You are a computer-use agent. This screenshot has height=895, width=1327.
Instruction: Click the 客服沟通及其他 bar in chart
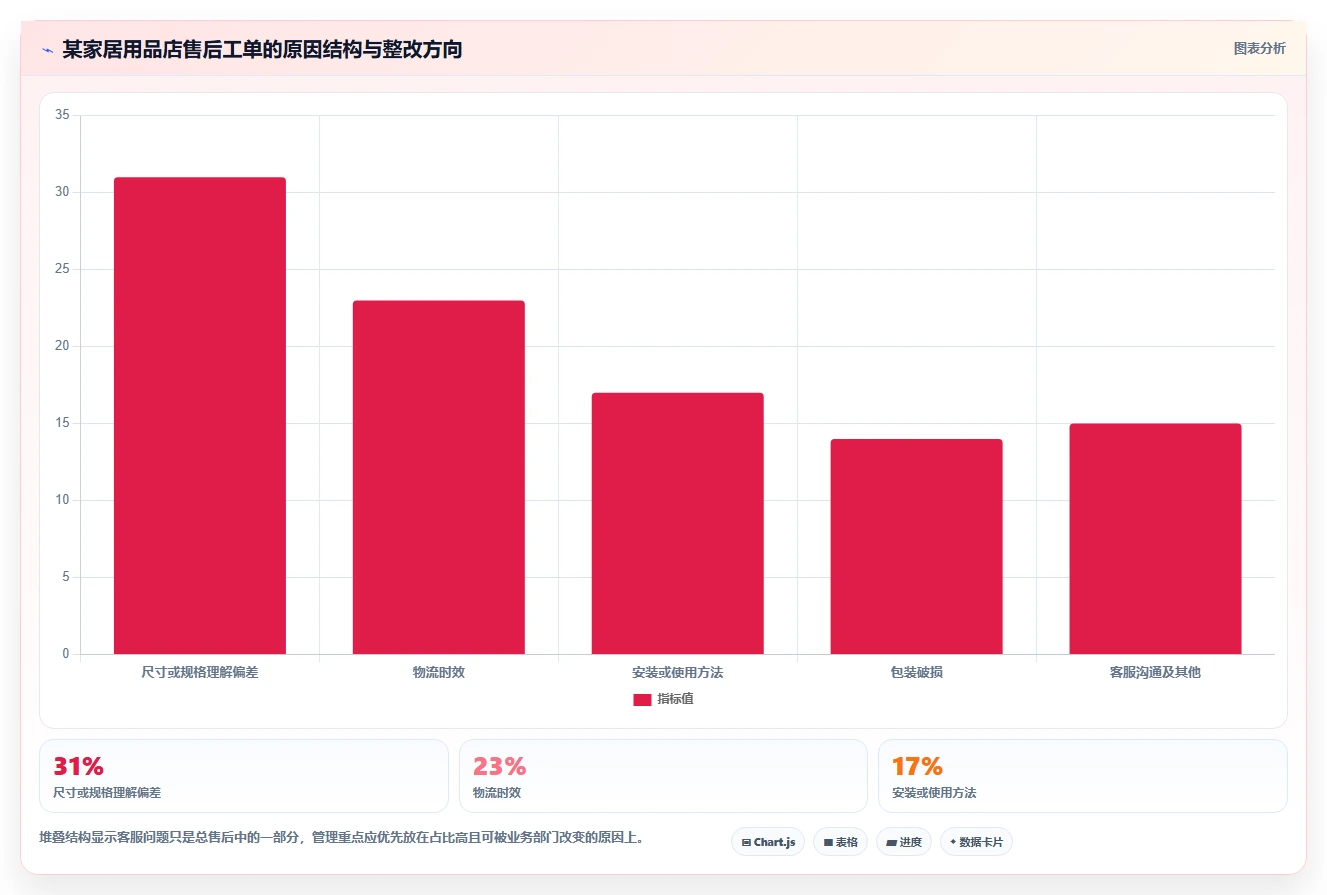pyautogui.click(x=1155, y=539)
